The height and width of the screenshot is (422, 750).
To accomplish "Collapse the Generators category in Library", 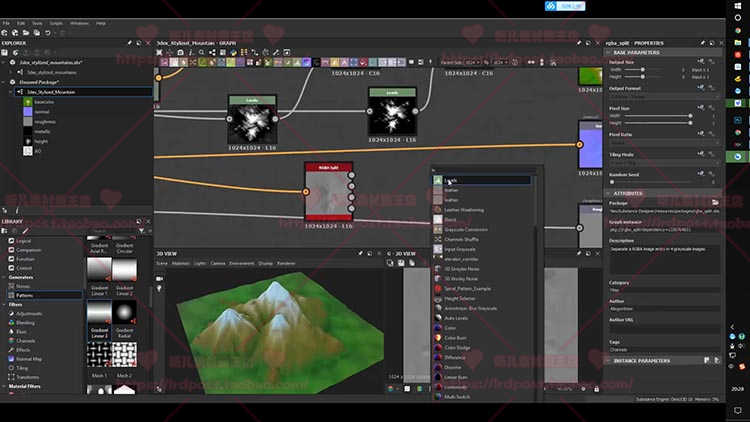I will (x=4, y=278).
